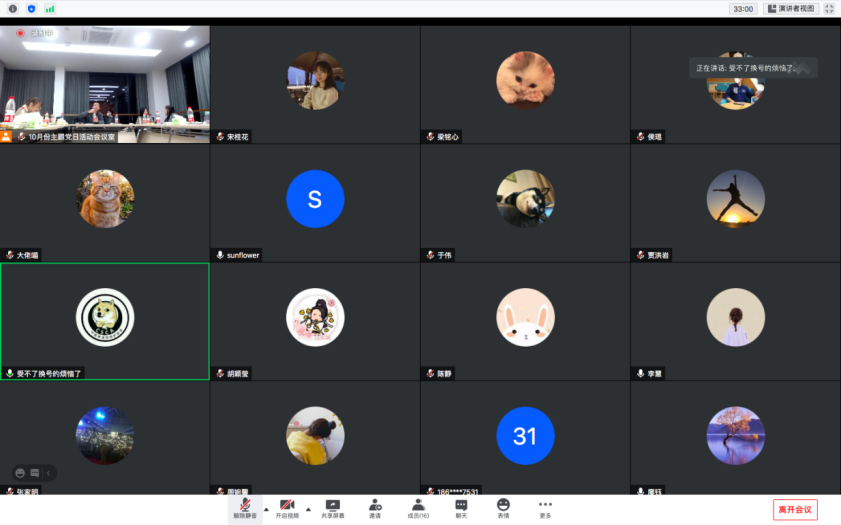Image resolution: width=841 pixels, height=525 pixels.
Task: Click the smiley icon in floating bar
Action: [x=20, y=472]
